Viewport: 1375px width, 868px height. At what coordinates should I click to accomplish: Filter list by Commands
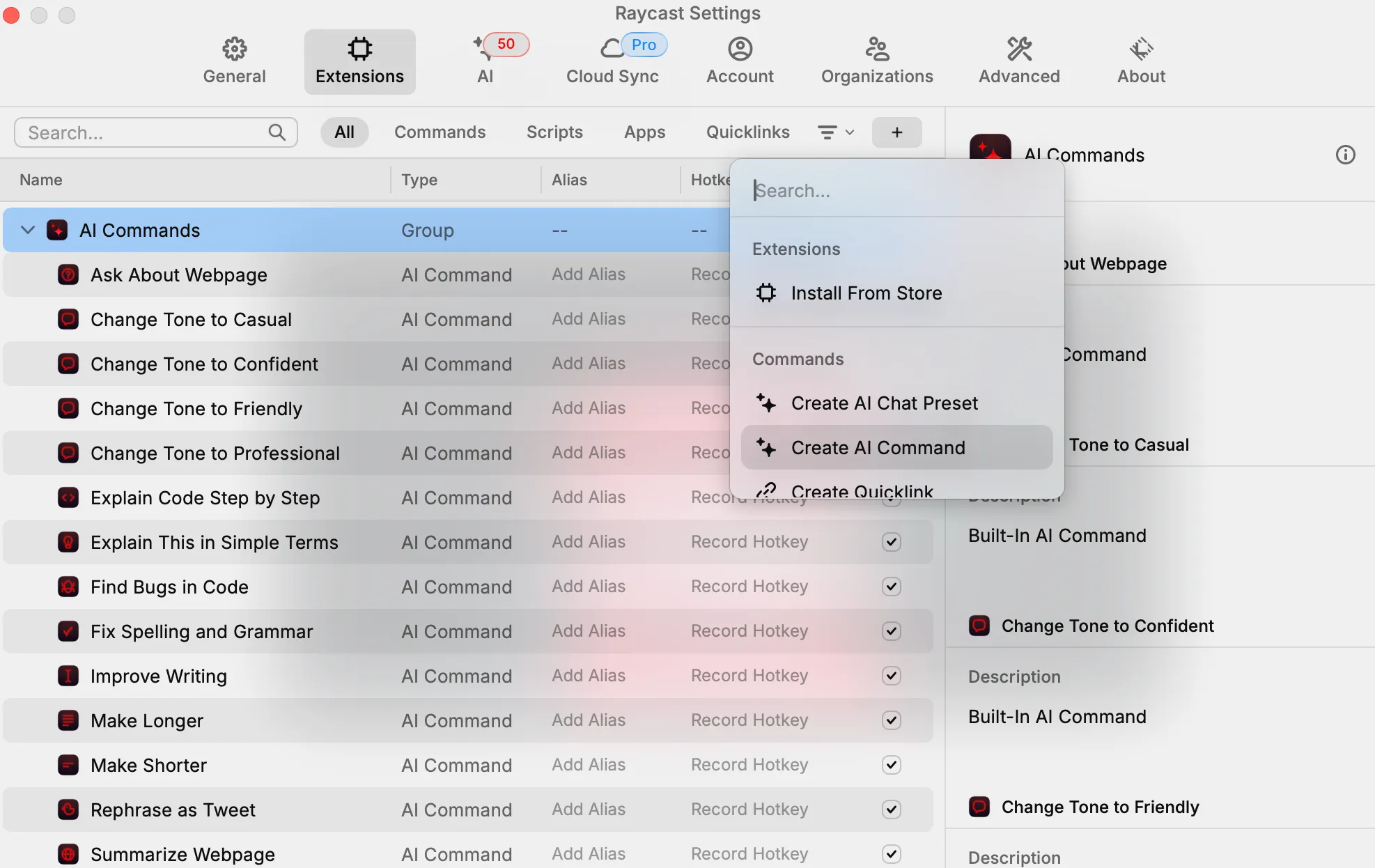(440, 132)
